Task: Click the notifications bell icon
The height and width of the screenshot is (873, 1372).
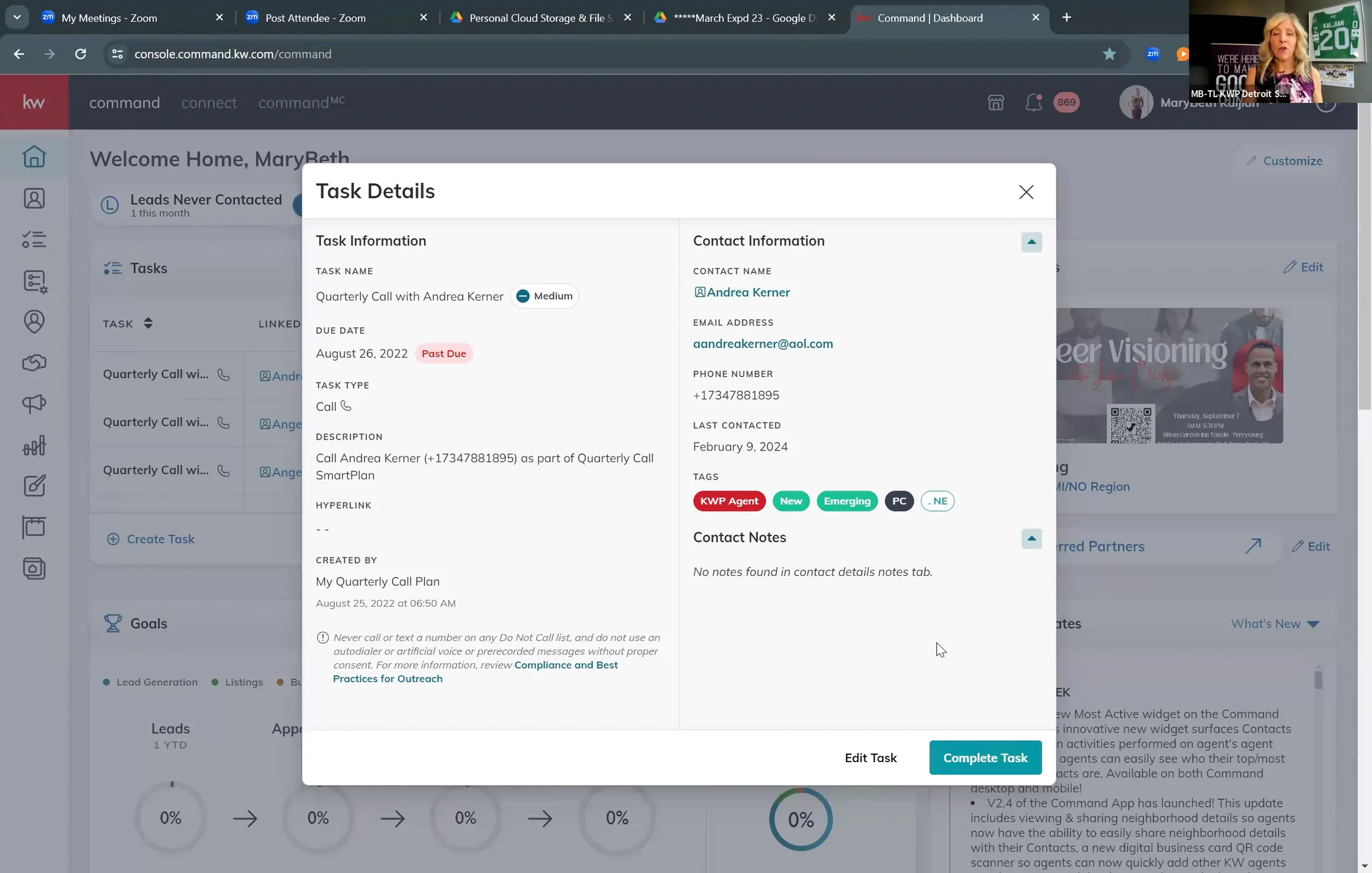Action: click(x=1033, y=102)
